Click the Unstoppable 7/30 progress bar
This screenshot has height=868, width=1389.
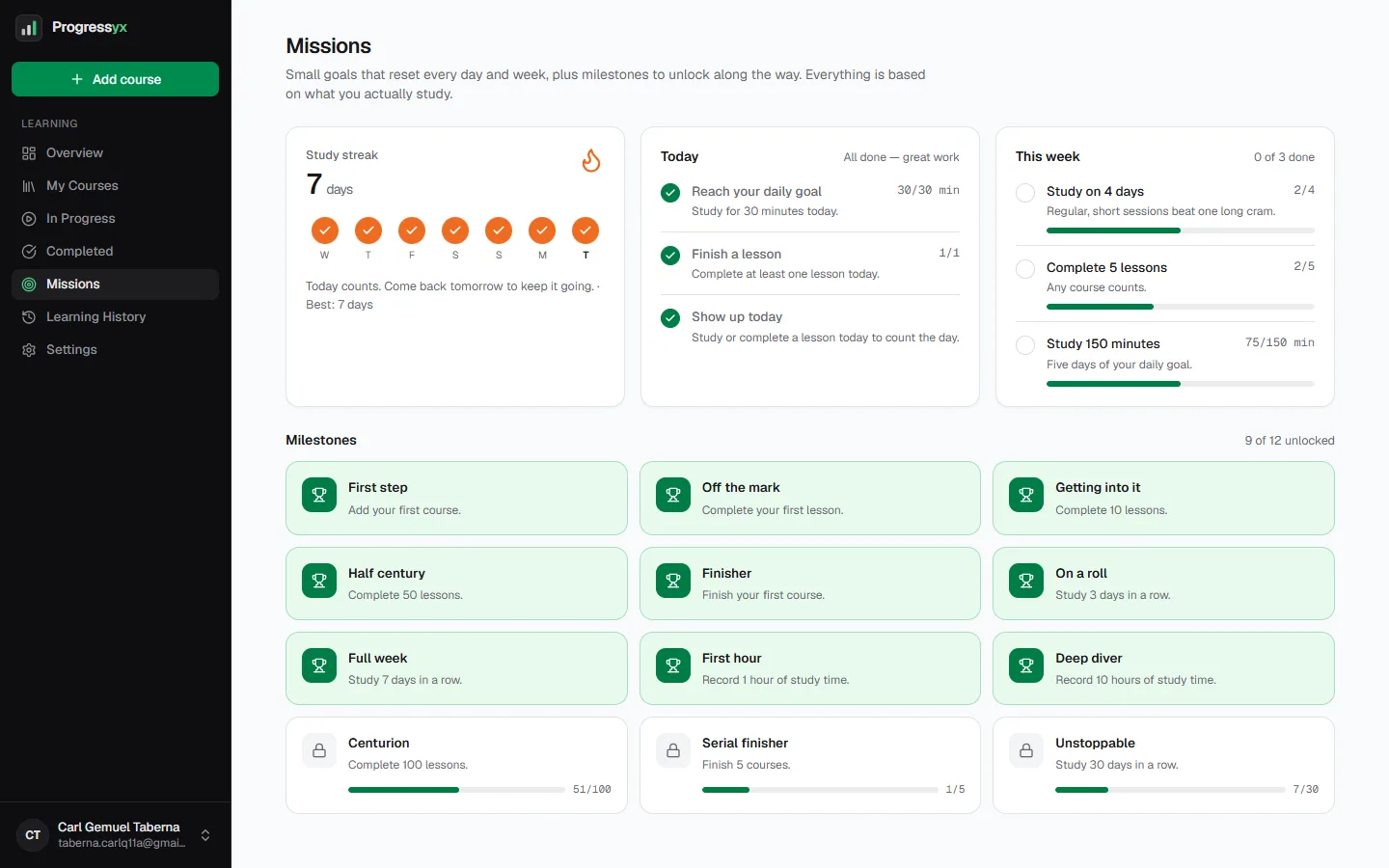1170,790
